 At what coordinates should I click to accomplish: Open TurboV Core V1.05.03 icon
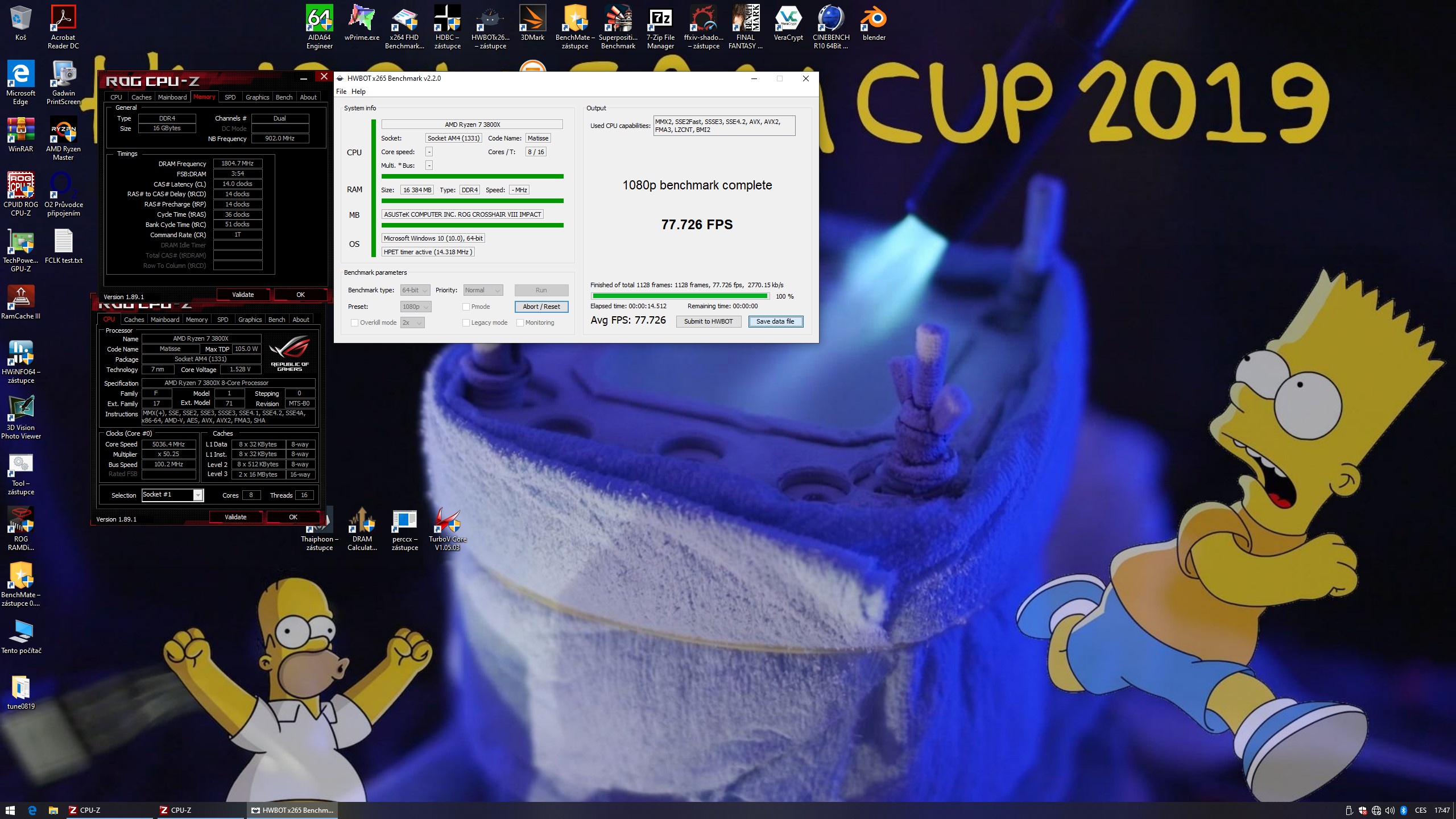coord(447,528)
